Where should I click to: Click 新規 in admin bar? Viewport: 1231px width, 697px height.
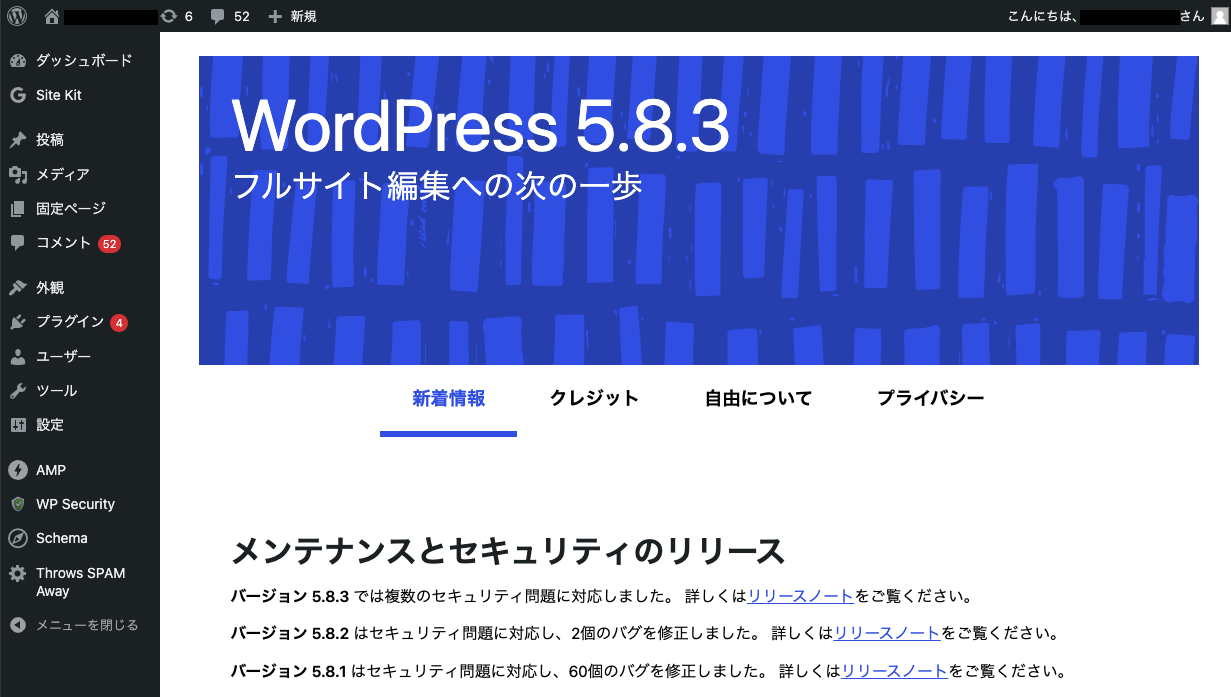(x=304, y=17)
